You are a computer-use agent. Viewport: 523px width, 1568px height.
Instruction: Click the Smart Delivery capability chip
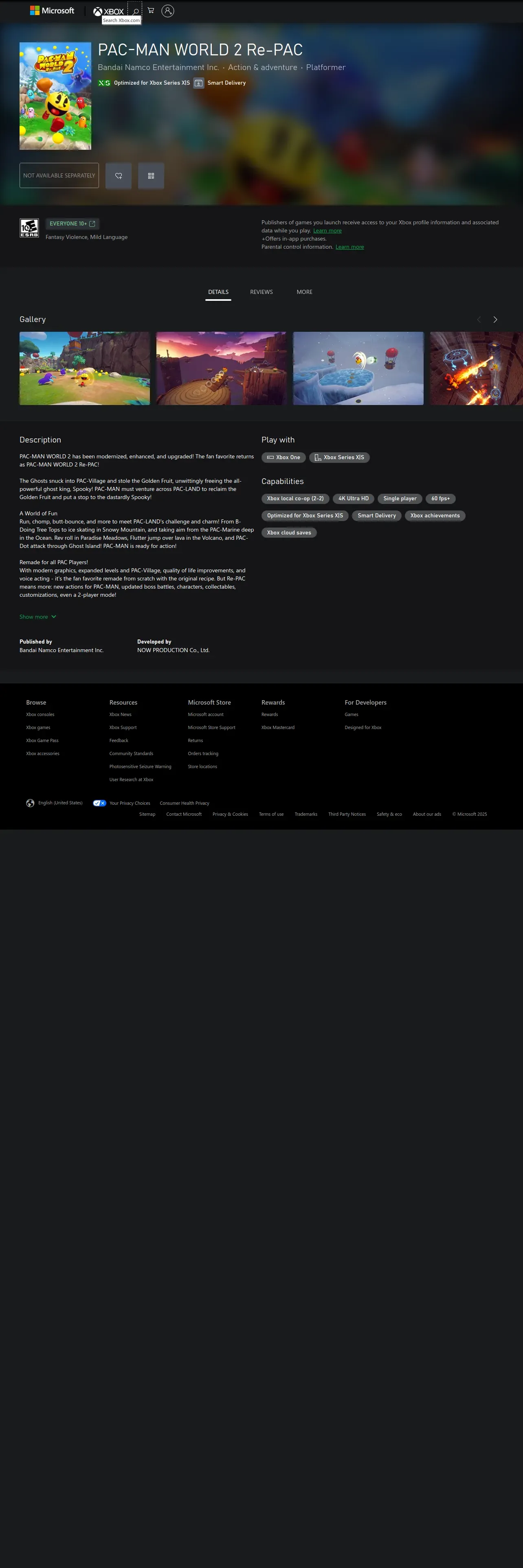pyautogui.click(x=377, y=516)
